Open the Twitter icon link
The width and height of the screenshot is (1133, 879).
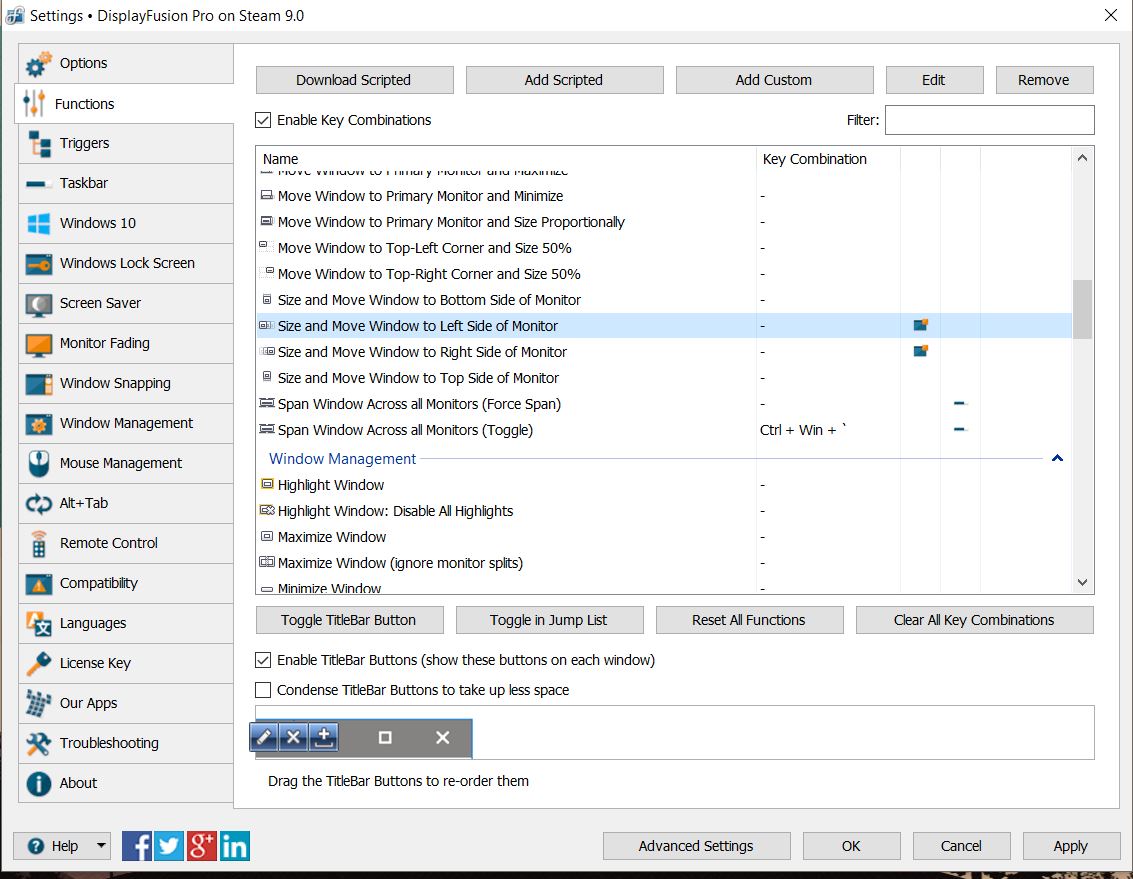[169, 846]
